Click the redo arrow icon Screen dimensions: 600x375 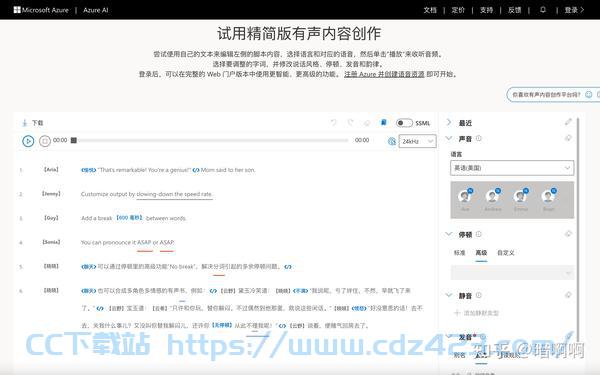pyautogui.click(x=350, y=122)
